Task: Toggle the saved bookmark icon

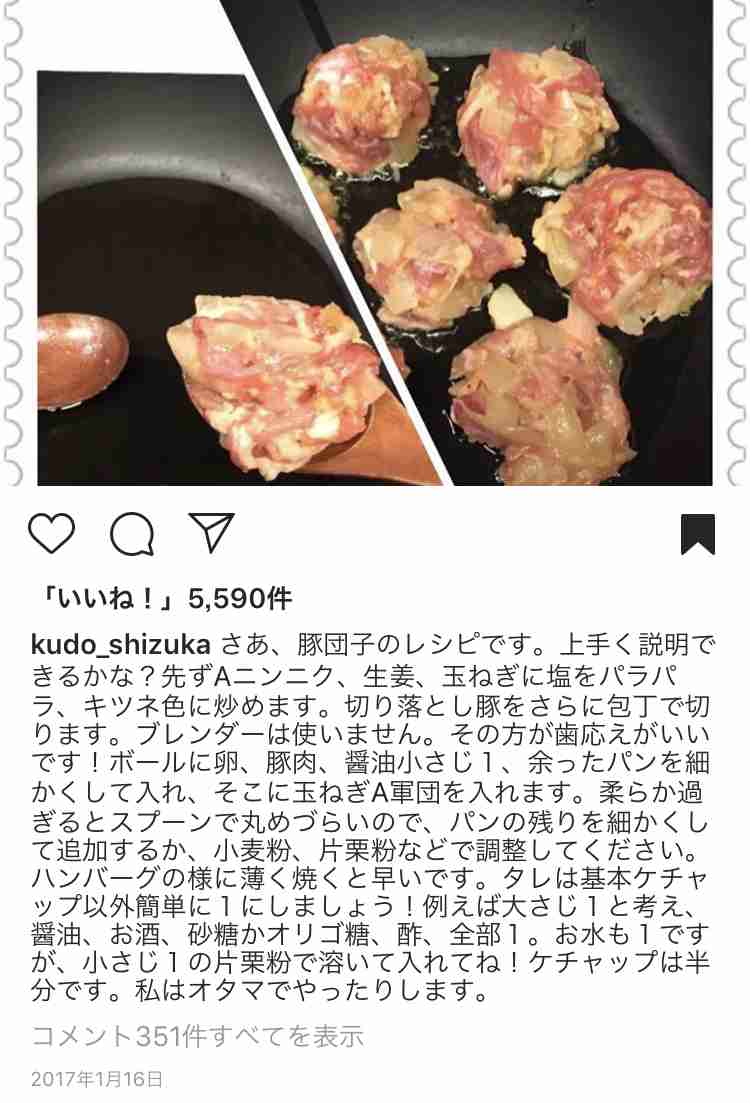Action: pyautogui.click(x=698, y=534)
